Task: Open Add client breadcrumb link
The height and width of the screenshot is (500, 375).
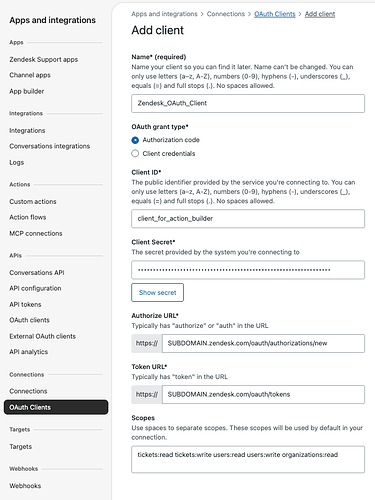Action: (x=320, y=14)
